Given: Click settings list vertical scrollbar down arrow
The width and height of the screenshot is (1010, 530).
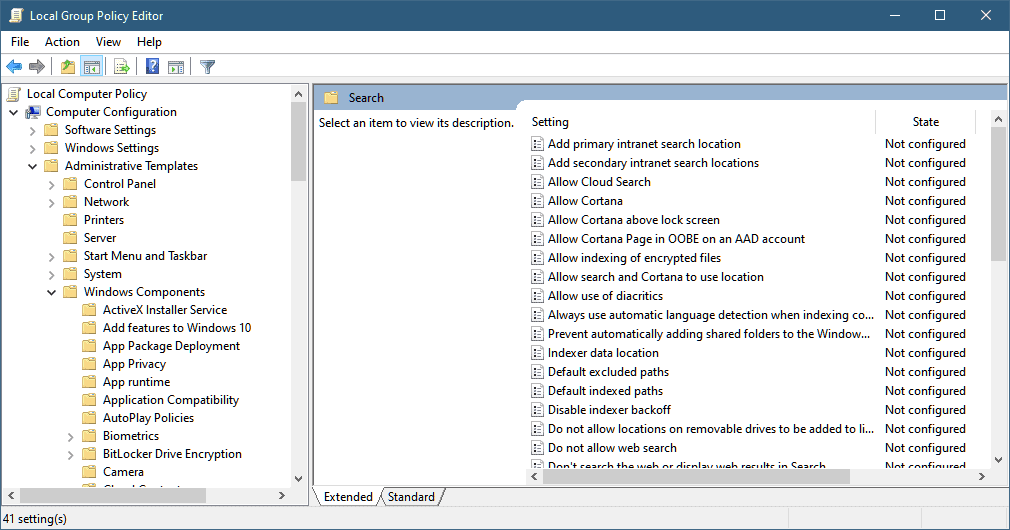Looking at the screenshot, I should 998,460.
